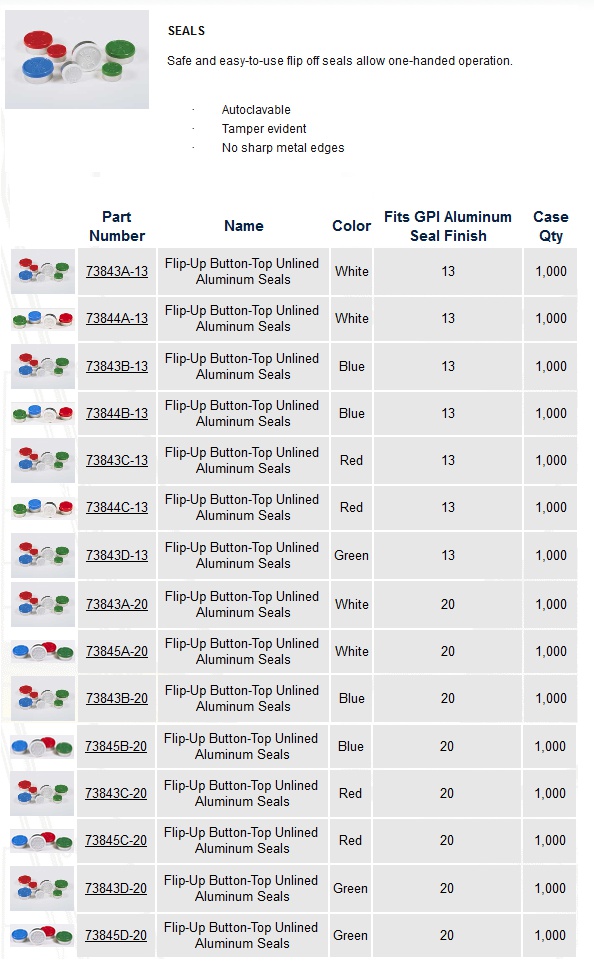Screen dimensions: 594x973
Task: Click thumbnail beside 73844B-13
Action: (x=43, y=413)
